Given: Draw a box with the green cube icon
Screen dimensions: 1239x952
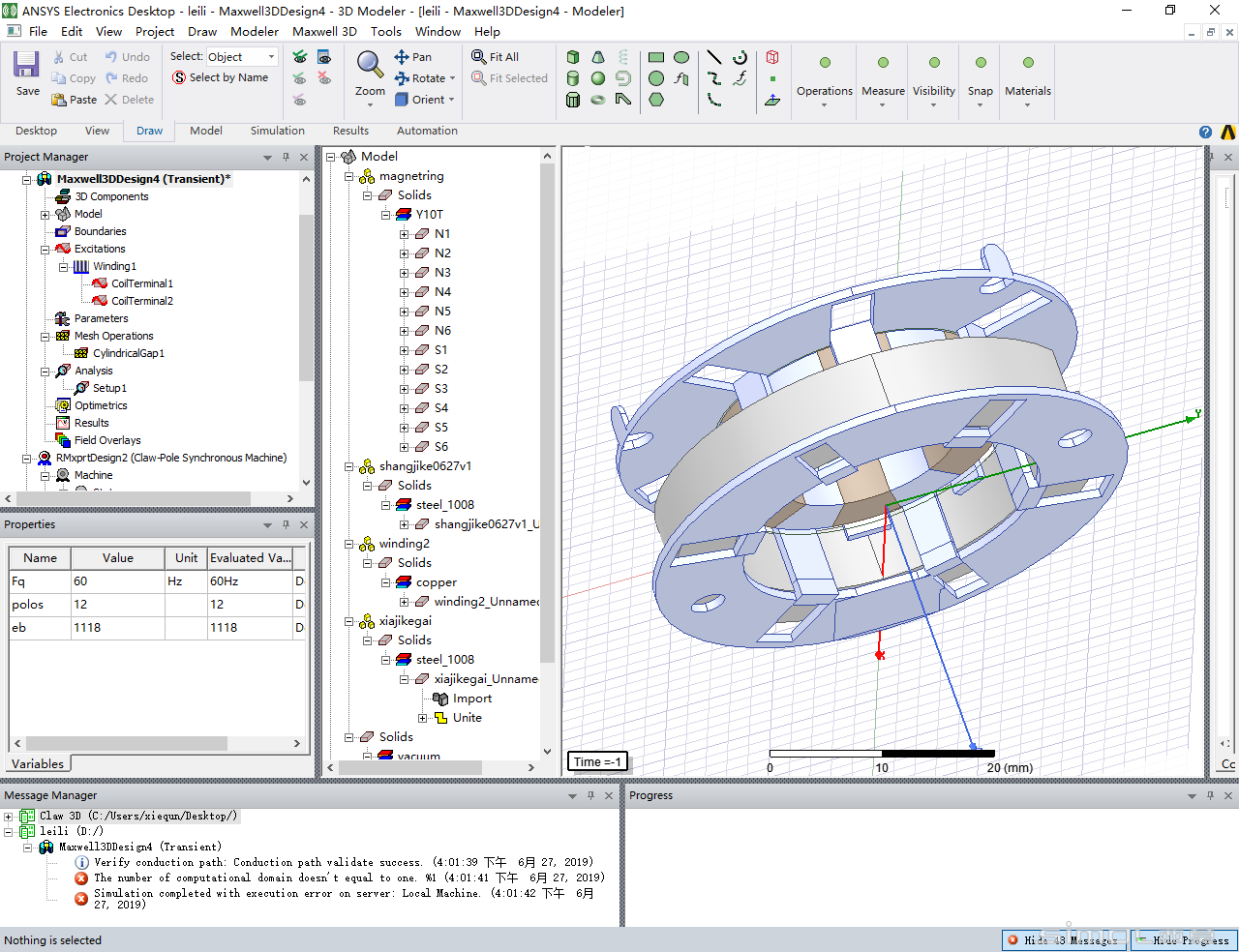Looking at the screenshot, I should (573, 57).
